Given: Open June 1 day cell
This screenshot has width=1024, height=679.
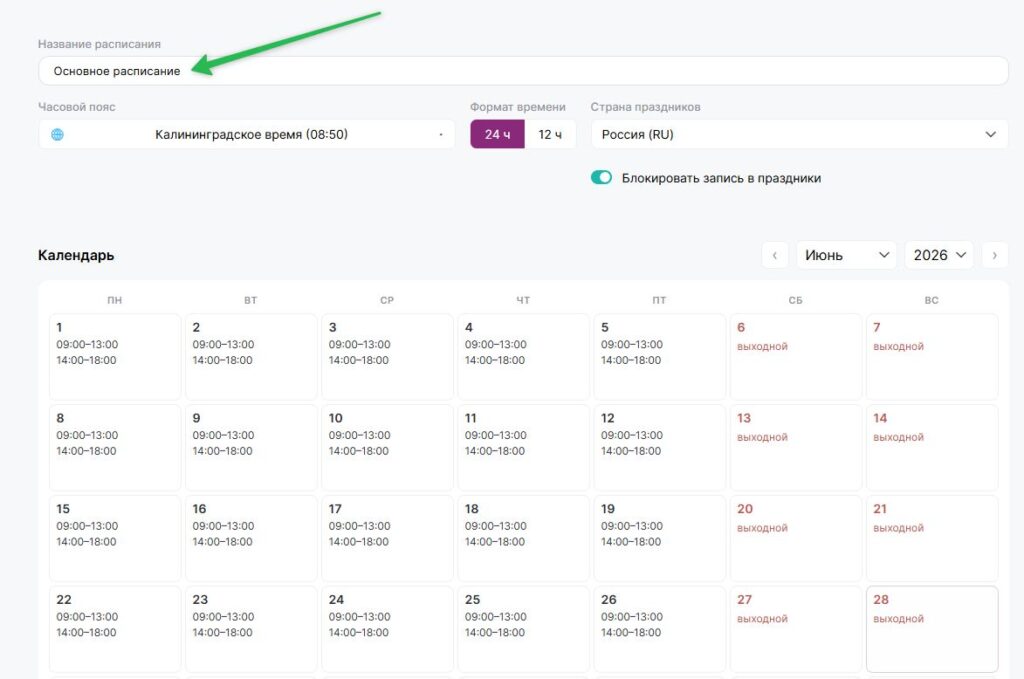Looking at the screenshot, I should 115,356.
